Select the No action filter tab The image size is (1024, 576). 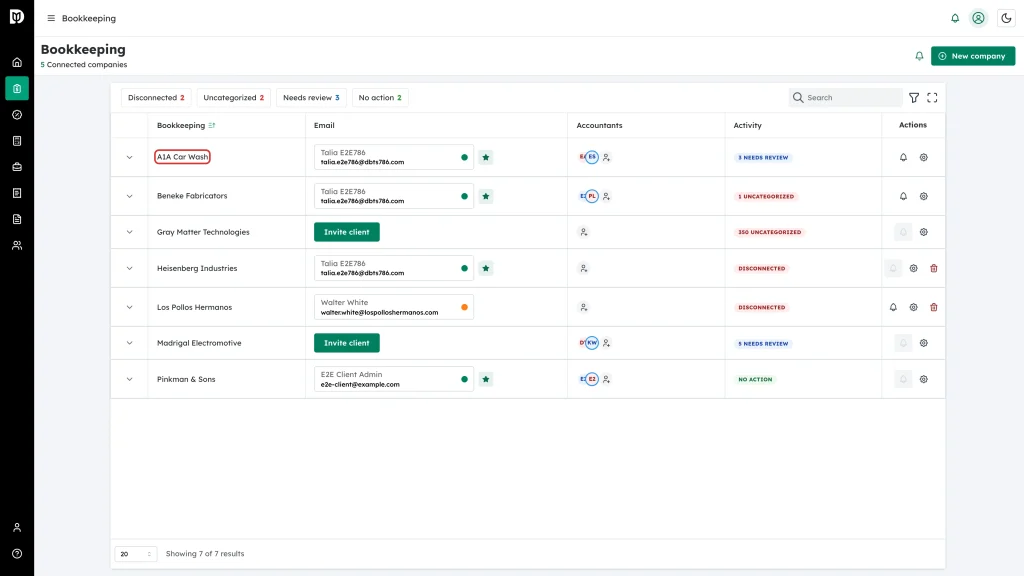(x=380, y=98)
